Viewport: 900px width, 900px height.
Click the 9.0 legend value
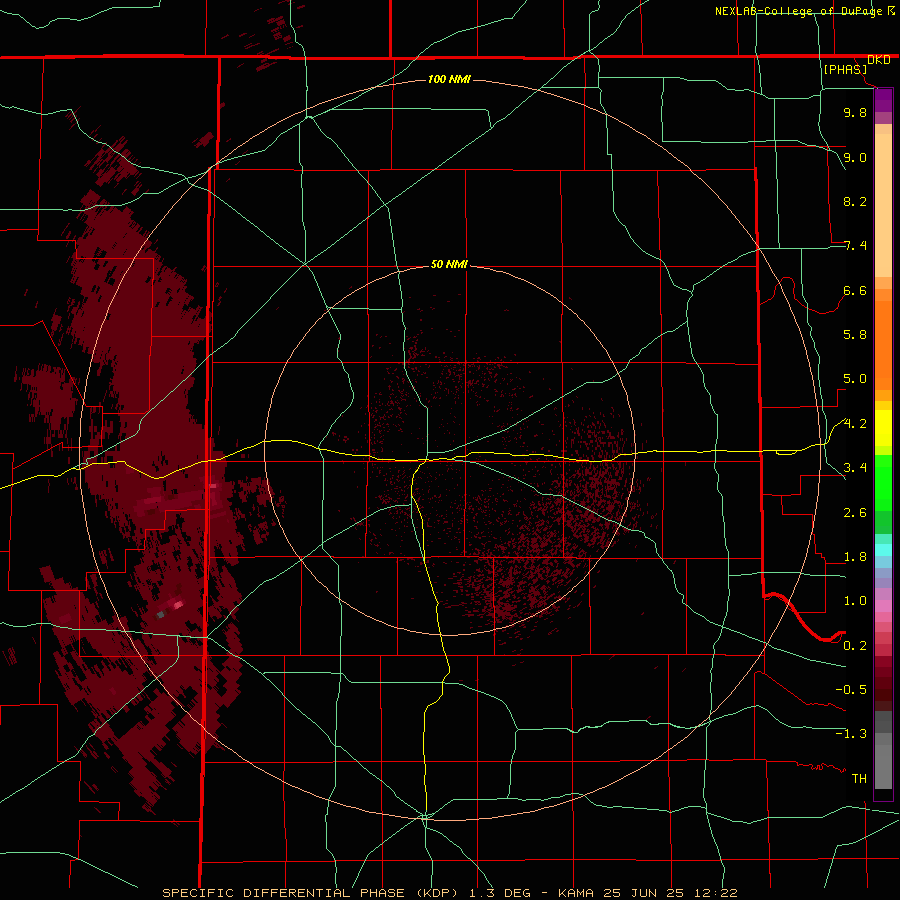tap(855, 157)
